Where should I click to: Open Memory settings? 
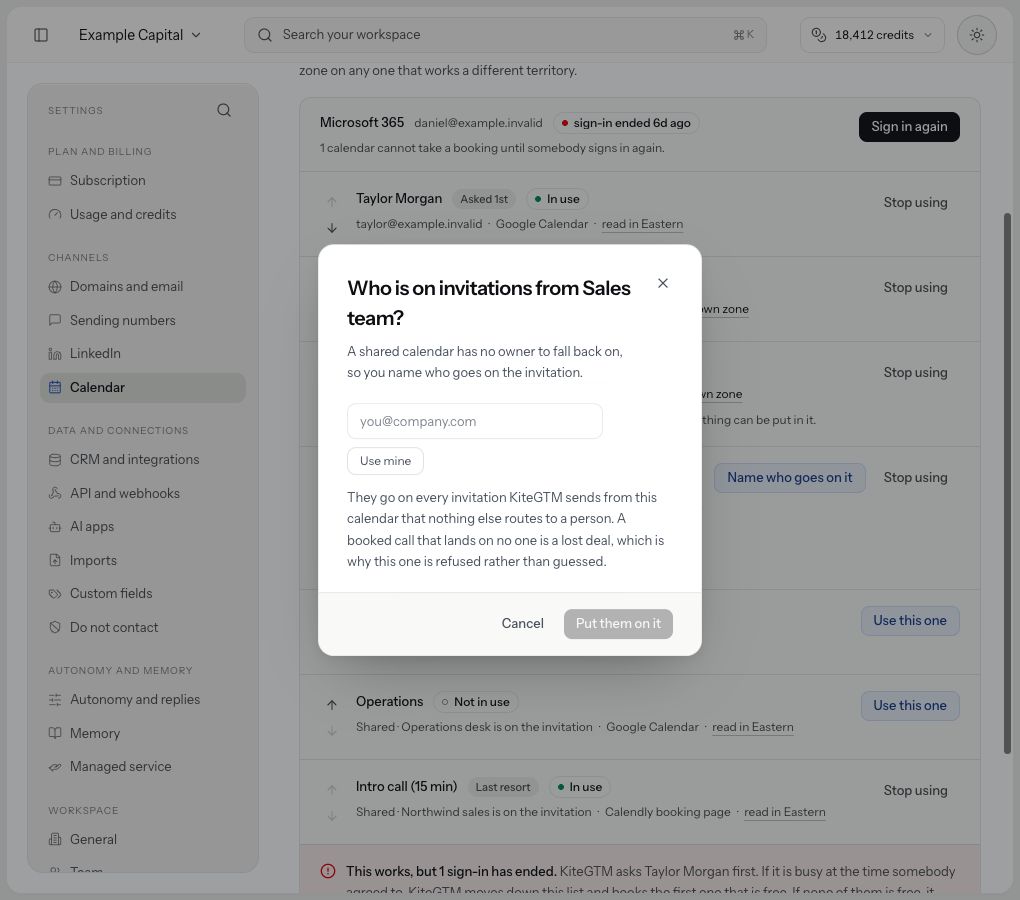[x=143, y=734]
